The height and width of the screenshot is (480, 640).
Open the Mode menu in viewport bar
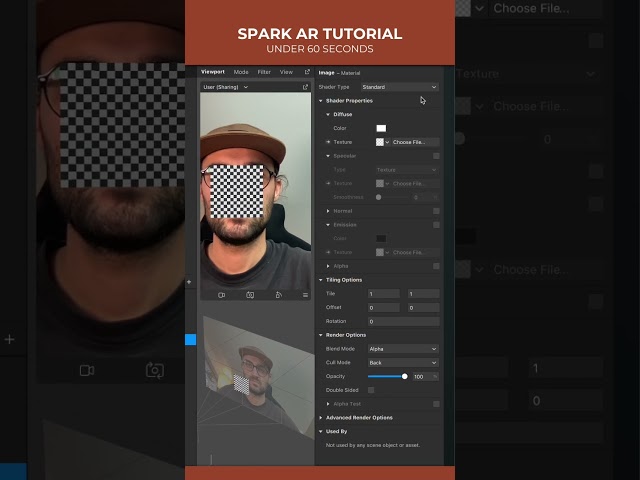pos(241,72)
